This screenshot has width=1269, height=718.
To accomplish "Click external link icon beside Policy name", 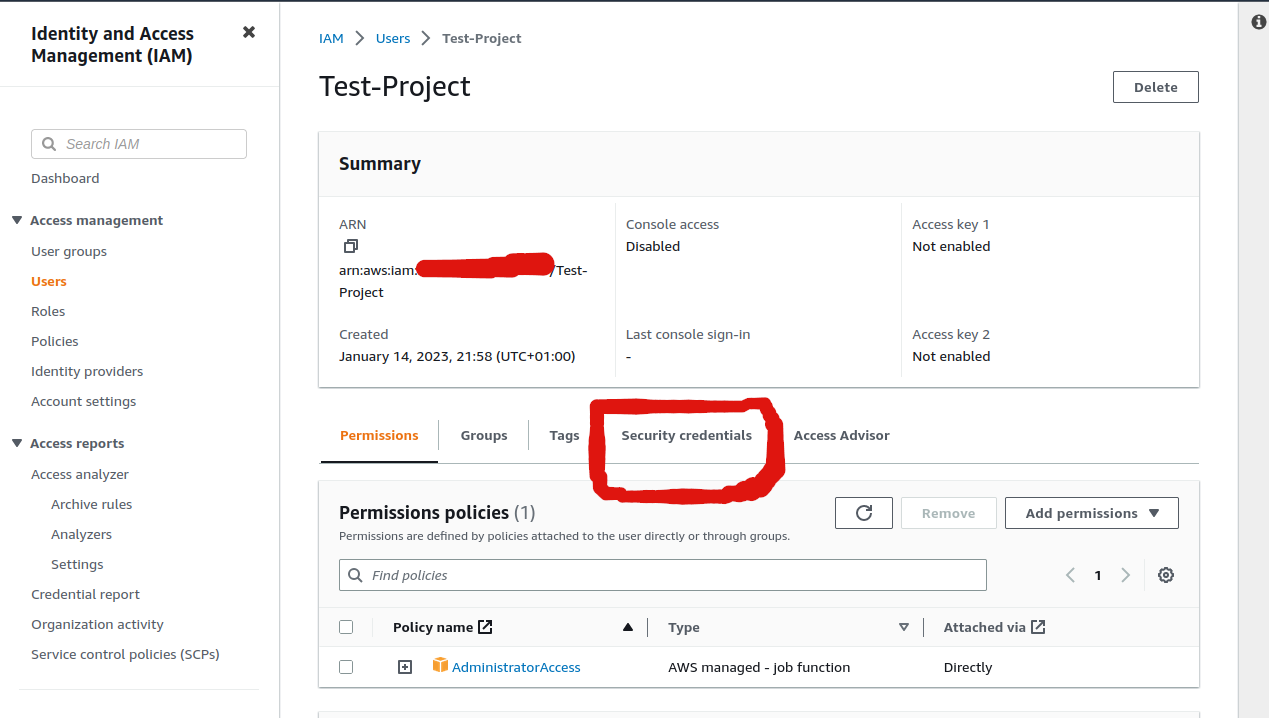I will click(485, 627).
